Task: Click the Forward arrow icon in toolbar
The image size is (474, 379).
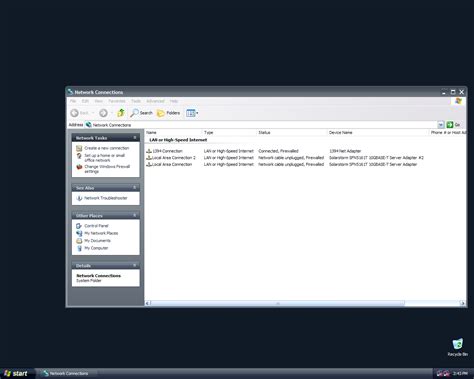Action: (103, 113)
